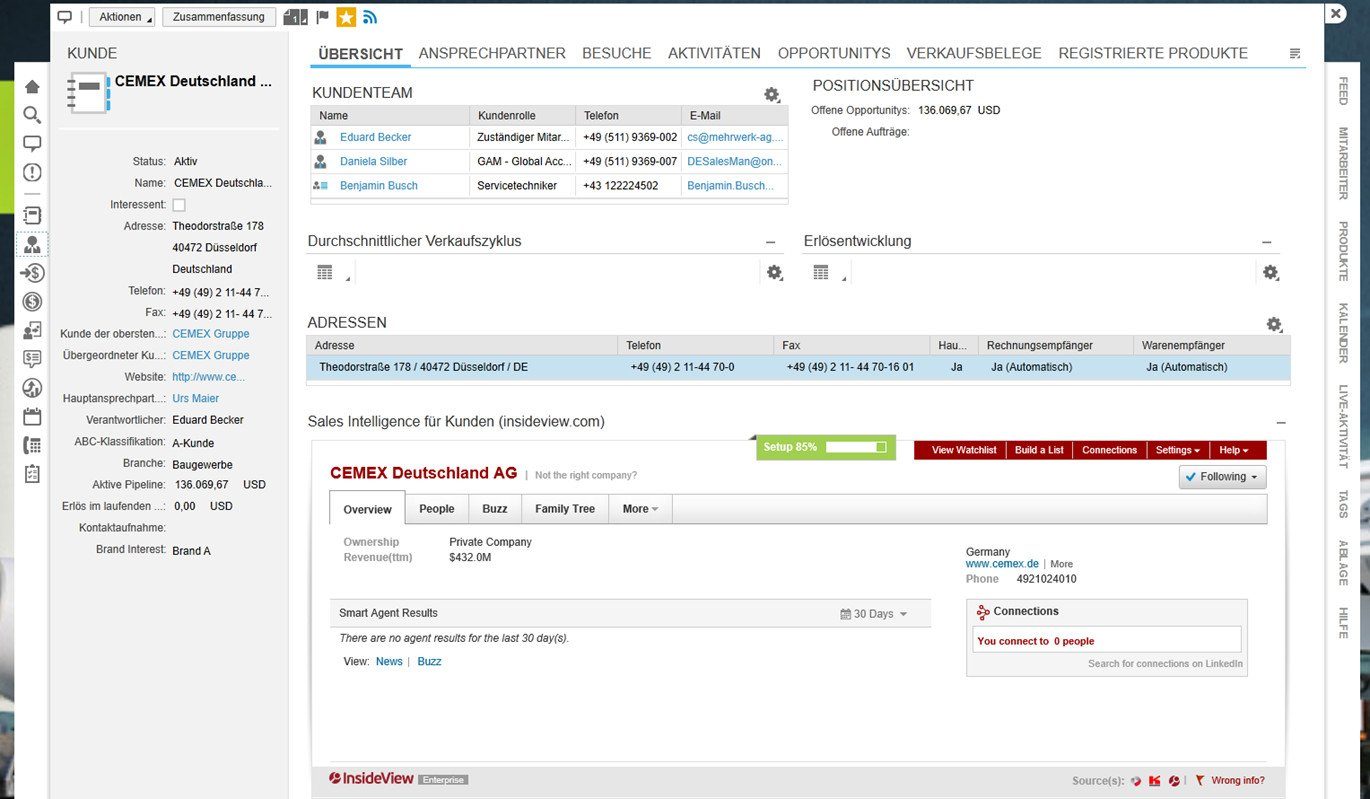The image size is (1370, 799).
Task: Open the clipboard checklist icon in sidebar
Action: tap(32, 473)
